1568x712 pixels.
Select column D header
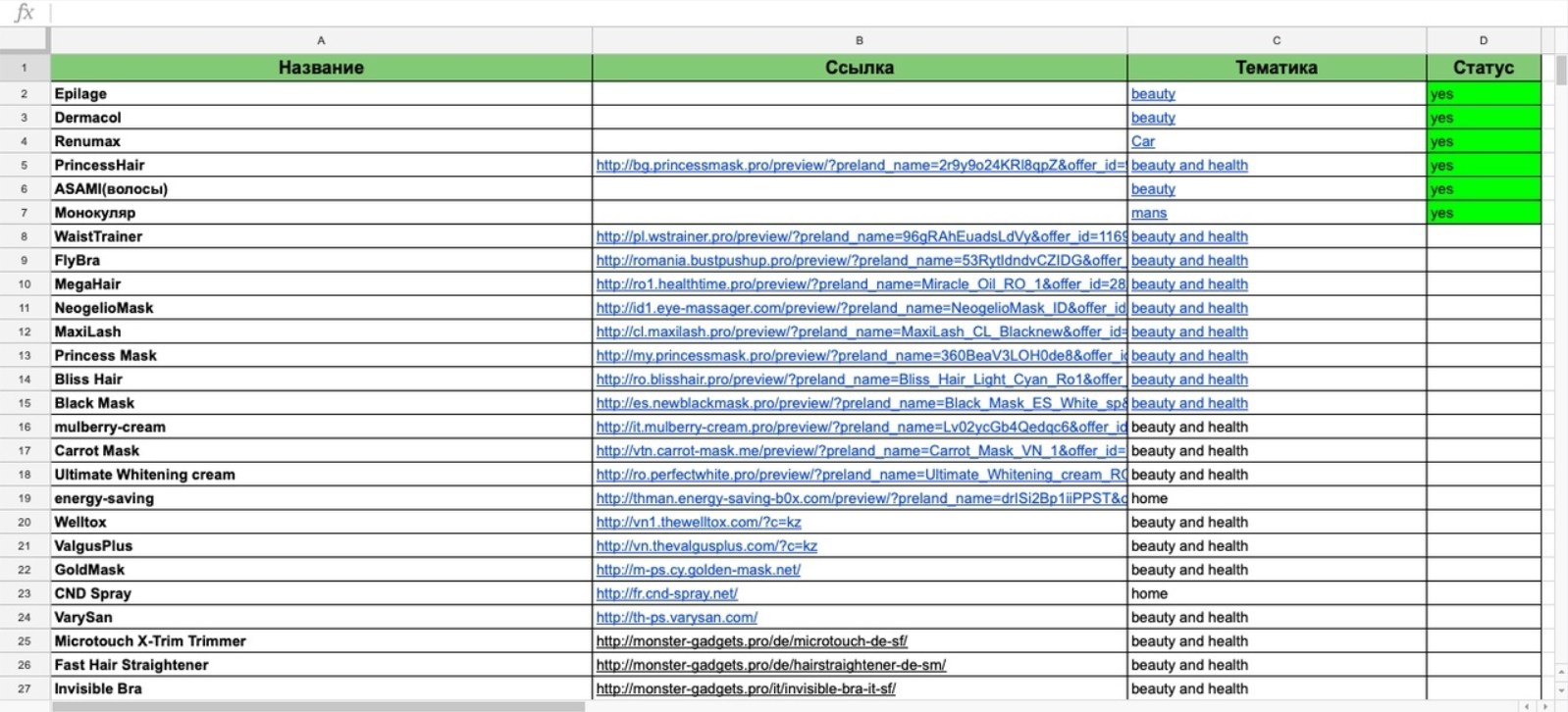click(1484, 40)
